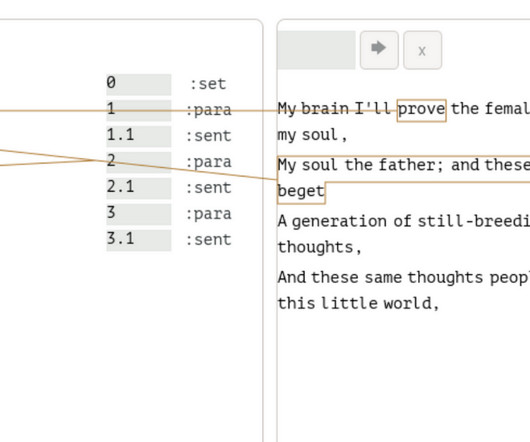Click the highlighted word 'prove'
530x442 pixels.
point(421,110)
